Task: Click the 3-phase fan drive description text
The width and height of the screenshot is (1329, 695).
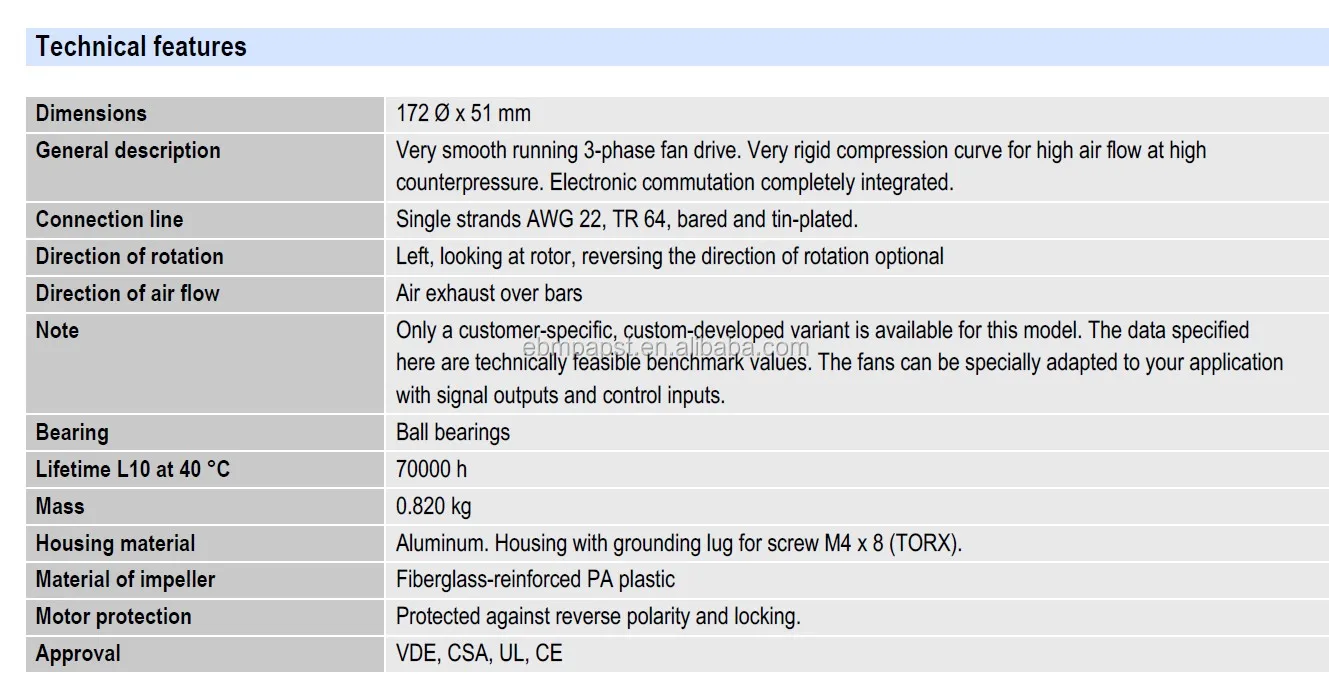Action: click(x=800, y=166)
